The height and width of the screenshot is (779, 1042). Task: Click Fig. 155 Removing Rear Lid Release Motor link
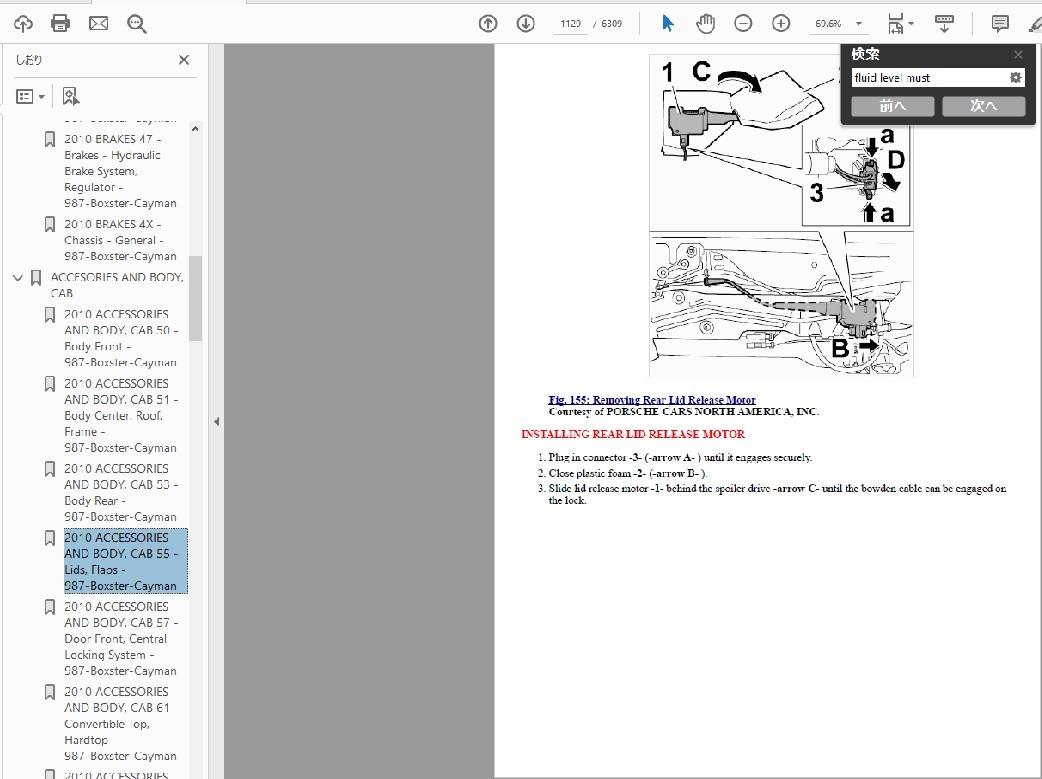652,399
